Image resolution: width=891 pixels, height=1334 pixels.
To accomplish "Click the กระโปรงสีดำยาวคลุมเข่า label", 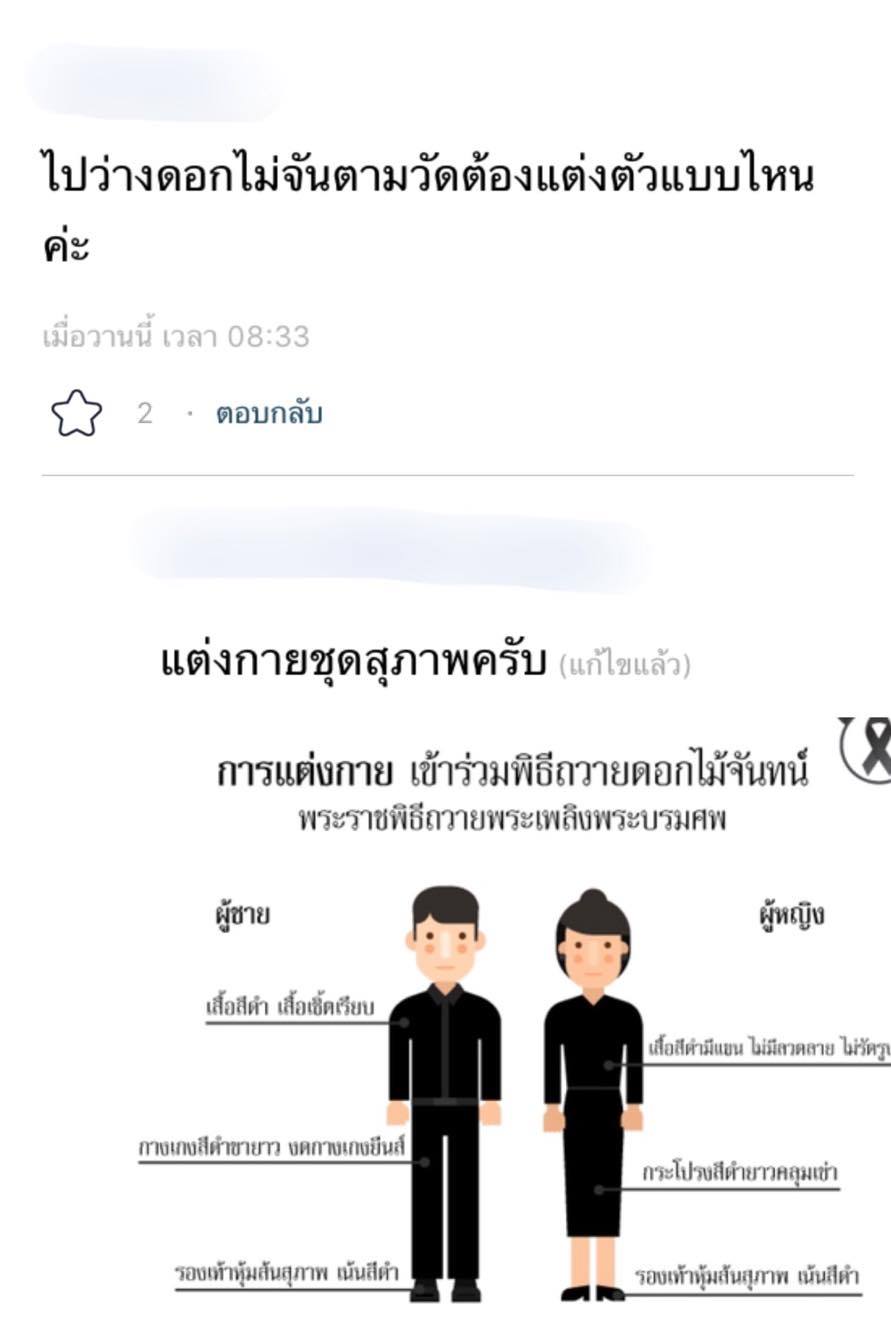I will pyautogui.click(x=741, y=1171).
